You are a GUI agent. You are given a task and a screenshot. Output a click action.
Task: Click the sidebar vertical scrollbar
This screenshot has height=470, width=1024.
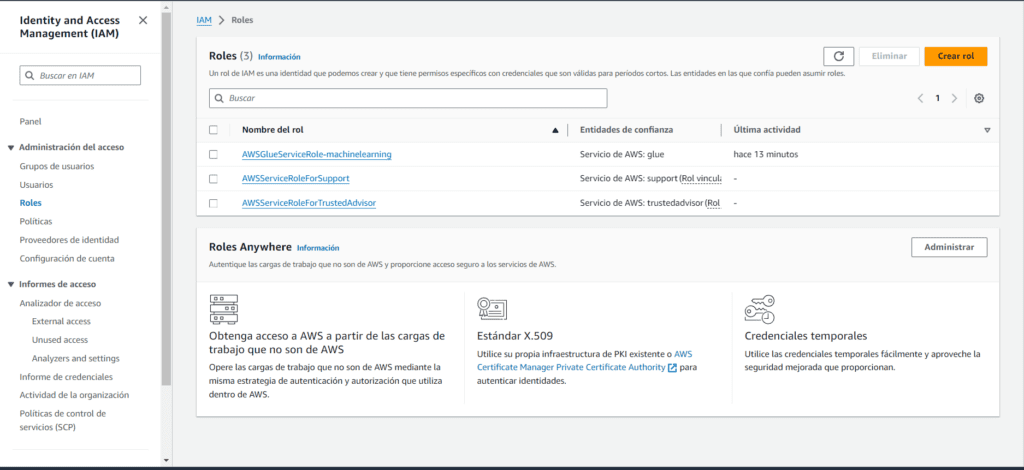[x=165, y=200]
